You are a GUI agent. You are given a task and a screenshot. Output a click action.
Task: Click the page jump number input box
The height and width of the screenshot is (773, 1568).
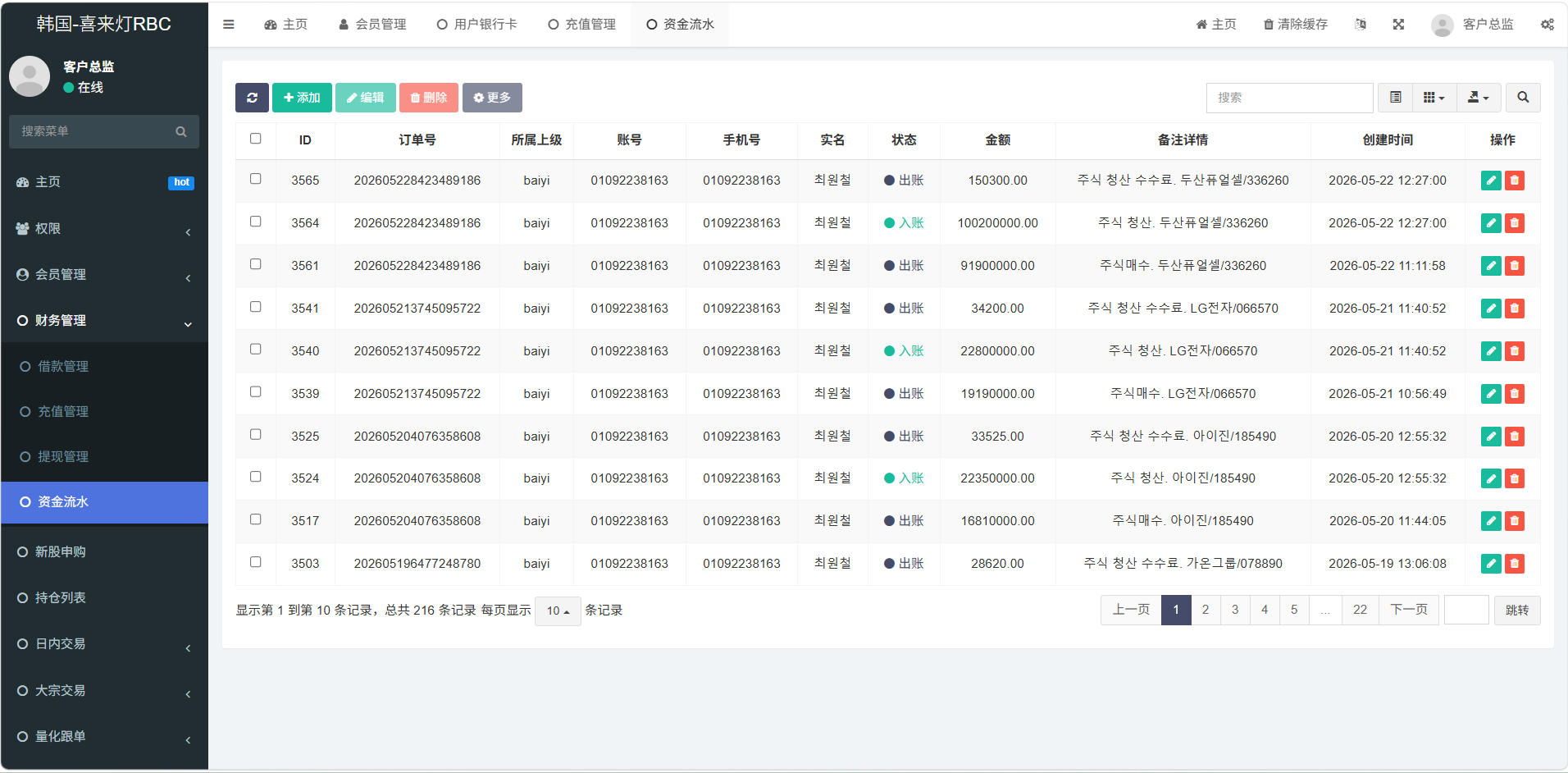pos(1466,610)
